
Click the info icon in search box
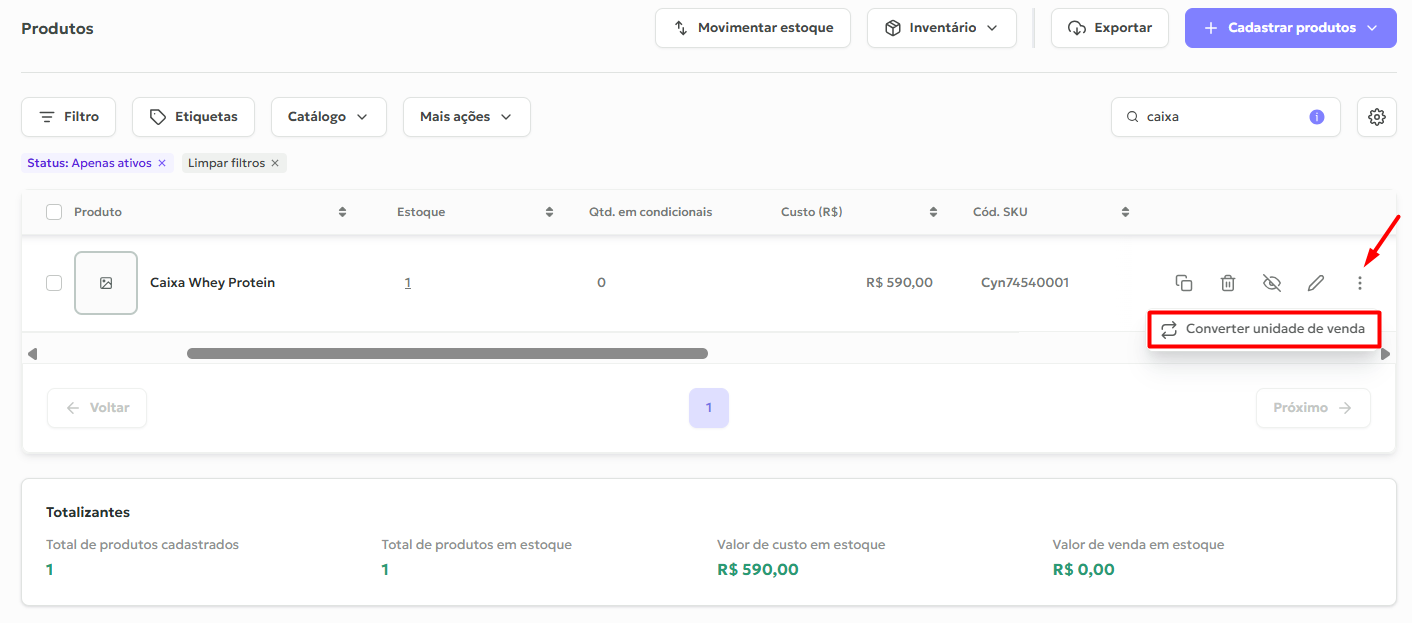[1317, 117]
